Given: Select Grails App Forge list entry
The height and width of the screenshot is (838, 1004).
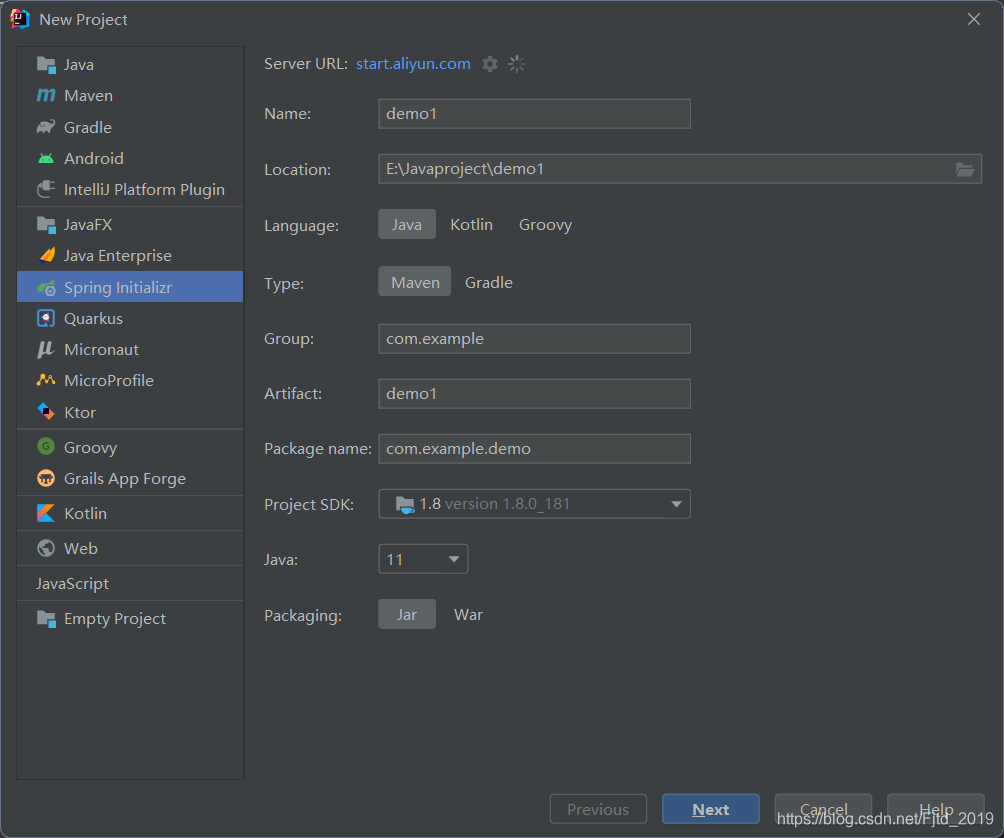Looking at the screenshot, I should pyautogui.click(x=130, y=478).
